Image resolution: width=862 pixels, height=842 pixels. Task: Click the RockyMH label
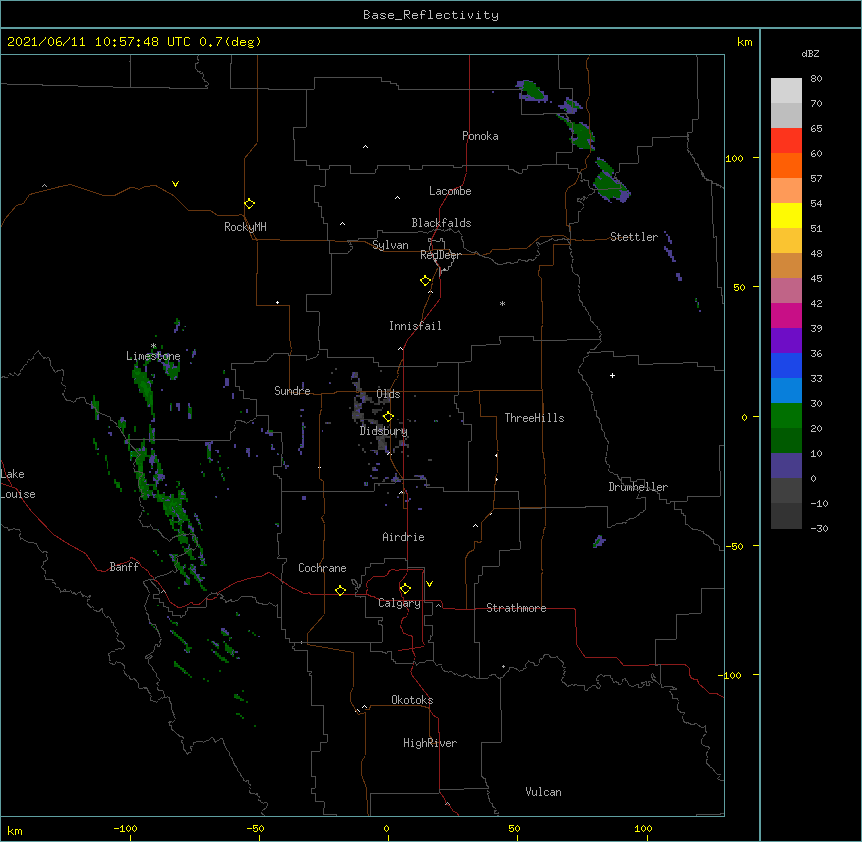(x=245, y=227)
